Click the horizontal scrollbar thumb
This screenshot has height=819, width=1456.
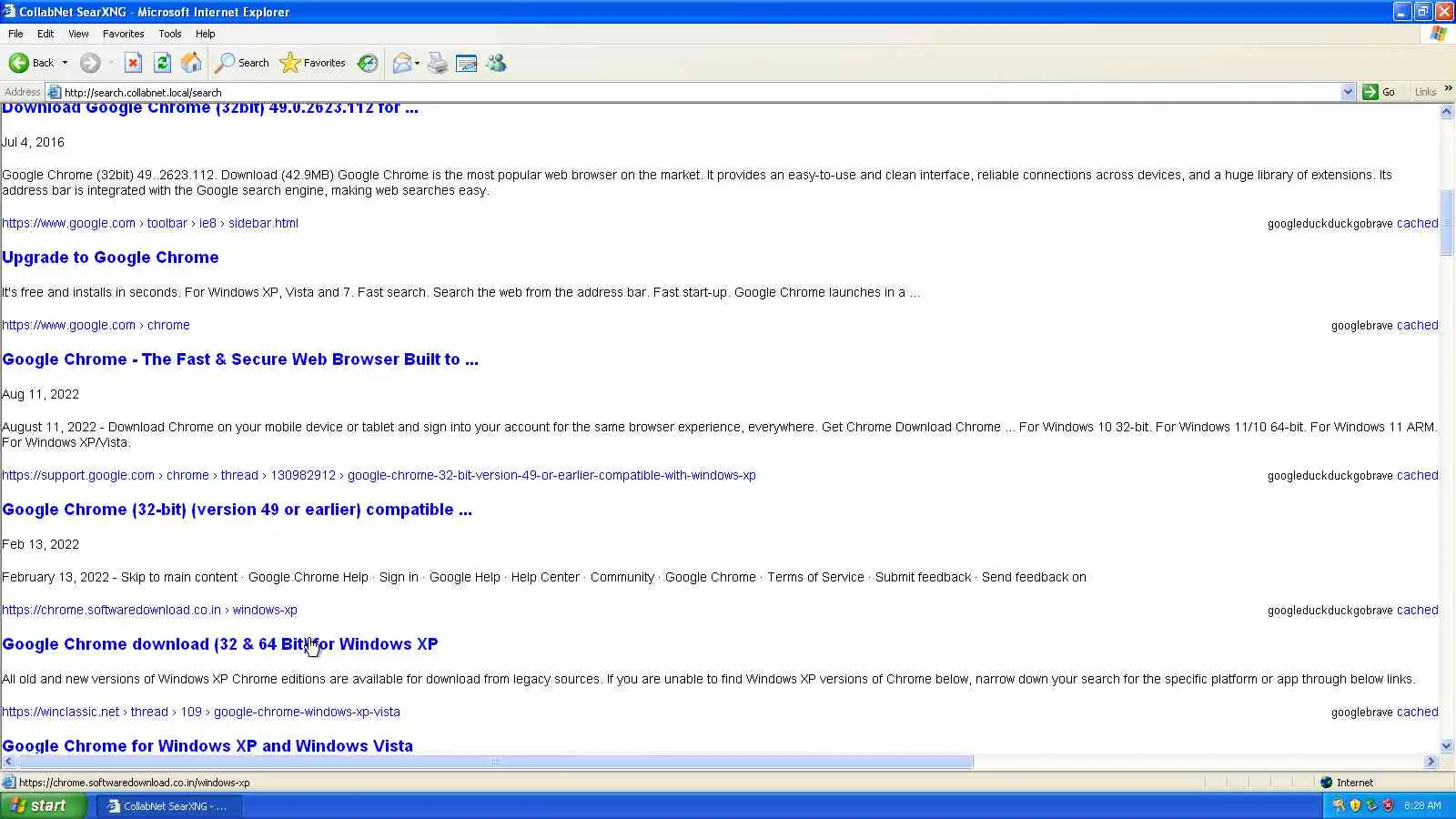[x=495, y=762]
